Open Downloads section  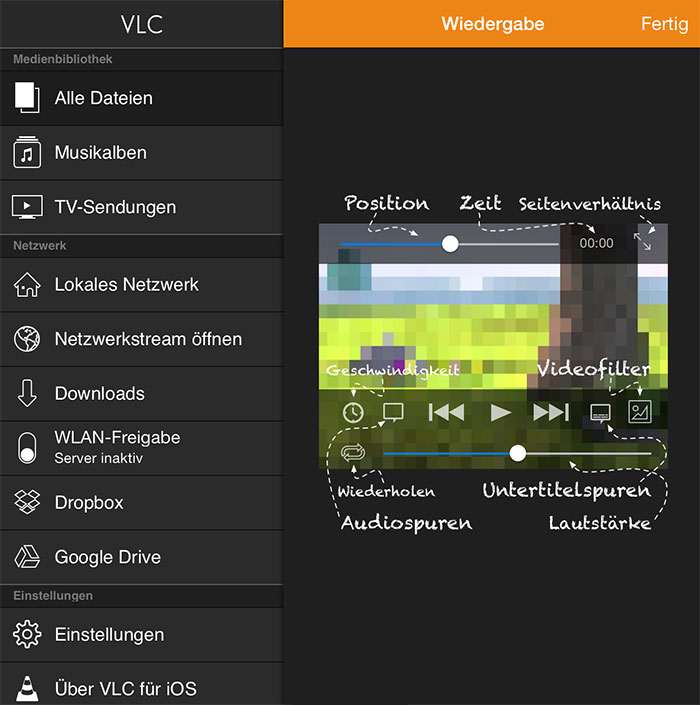(x=141, y=393)
